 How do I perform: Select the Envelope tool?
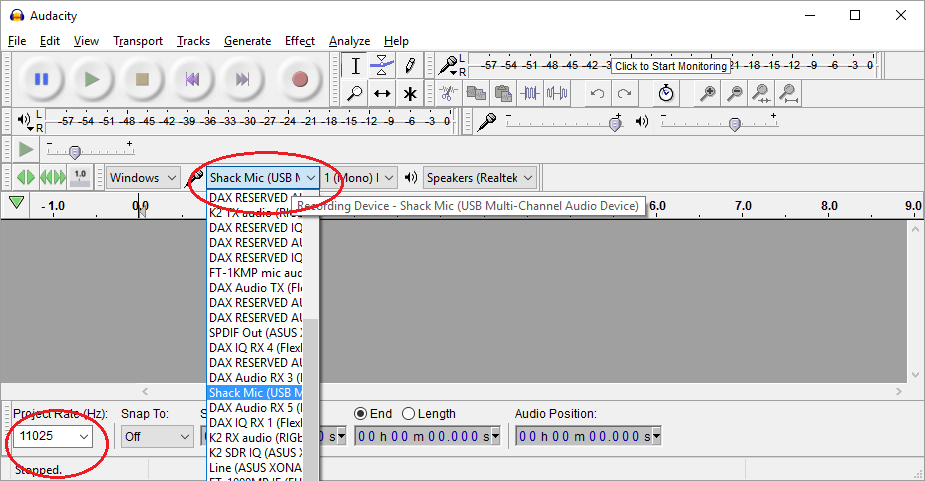click(x=382, y=66)
